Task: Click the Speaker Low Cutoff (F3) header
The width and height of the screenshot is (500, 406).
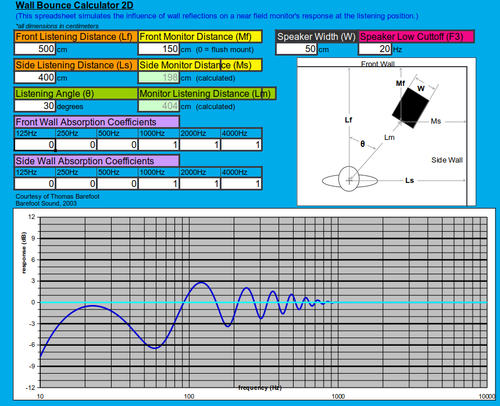Action: (416, 37)
